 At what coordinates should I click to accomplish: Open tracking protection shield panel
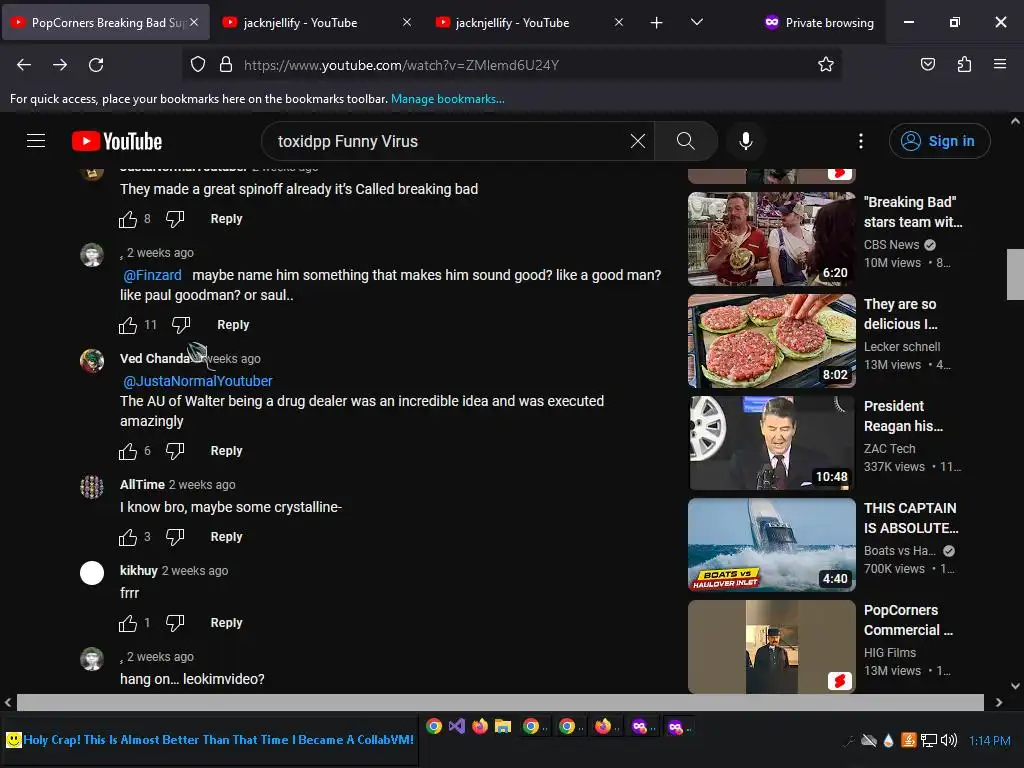tap(198, 65)
